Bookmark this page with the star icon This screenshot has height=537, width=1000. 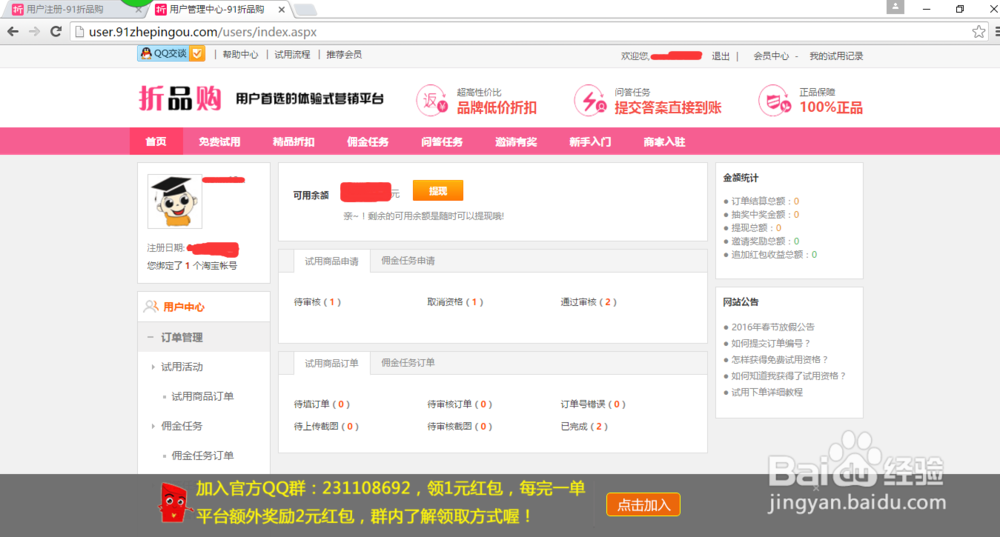click(x=979, y=31)
